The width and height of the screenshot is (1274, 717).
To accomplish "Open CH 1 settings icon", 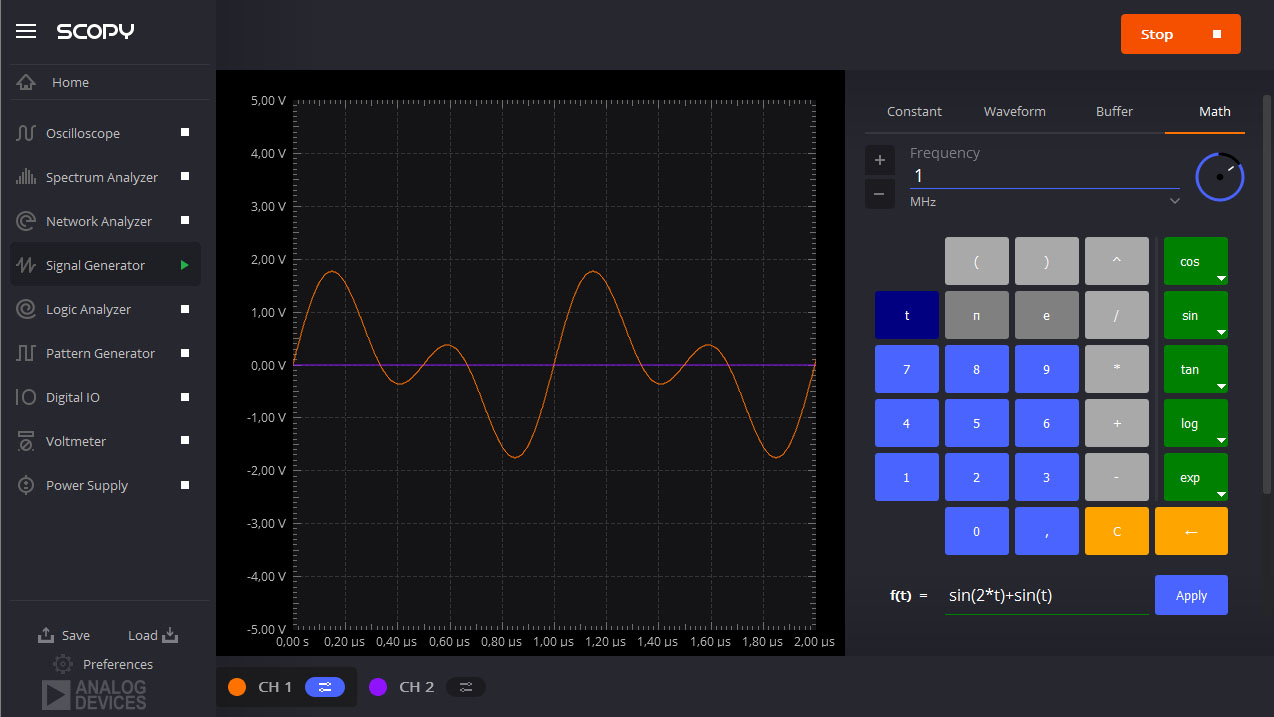I will tap(325, 687).
